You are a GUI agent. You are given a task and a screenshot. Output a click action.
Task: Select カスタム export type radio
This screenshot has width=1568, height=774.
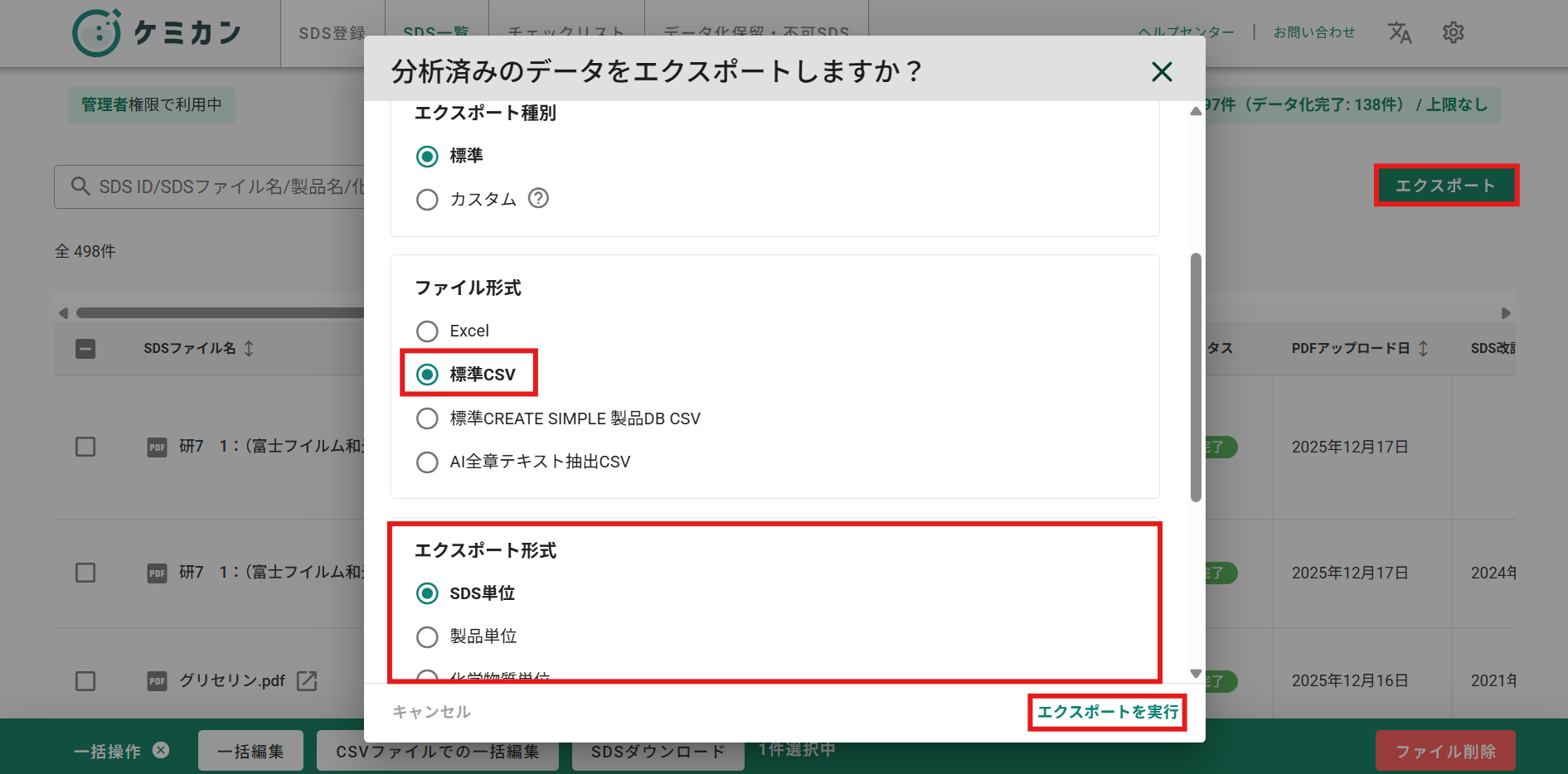coord(427,200)
